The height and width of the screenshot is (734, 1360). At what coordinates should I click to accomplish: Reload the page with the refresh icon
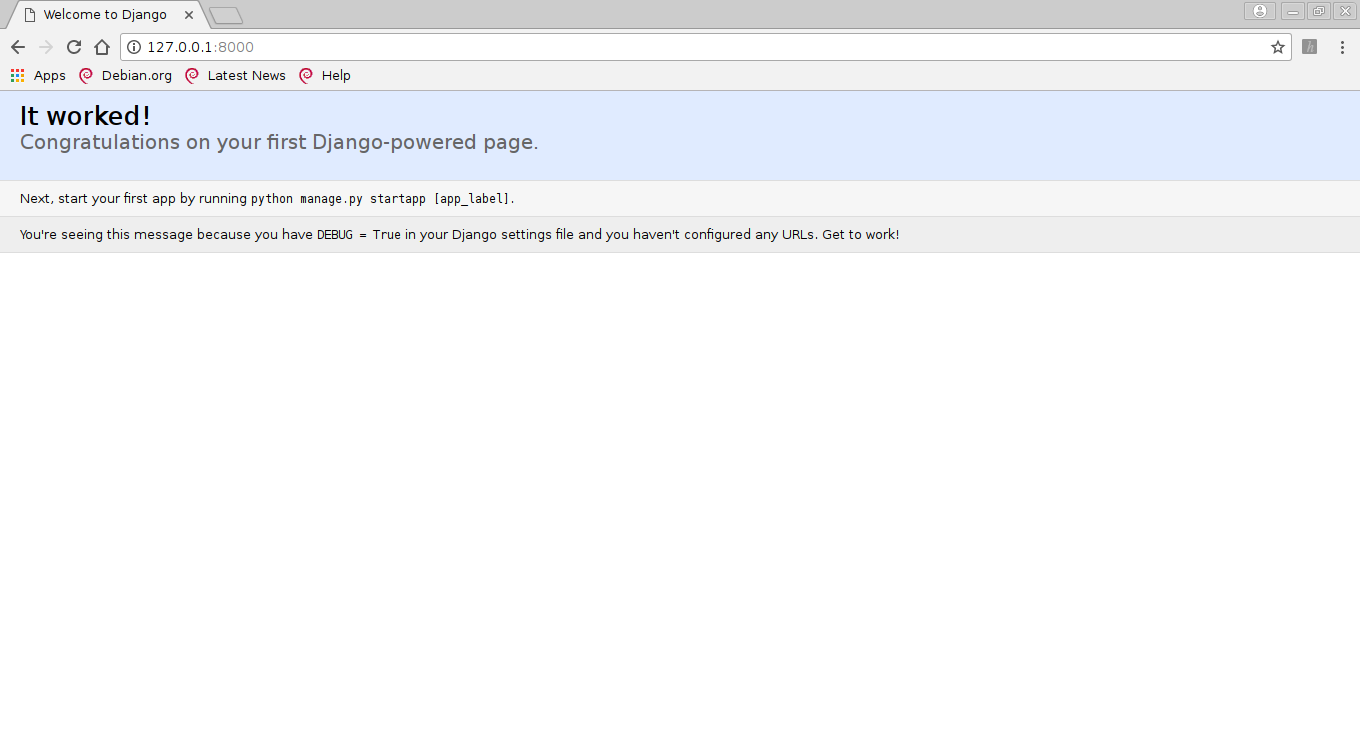pos(74,47)
